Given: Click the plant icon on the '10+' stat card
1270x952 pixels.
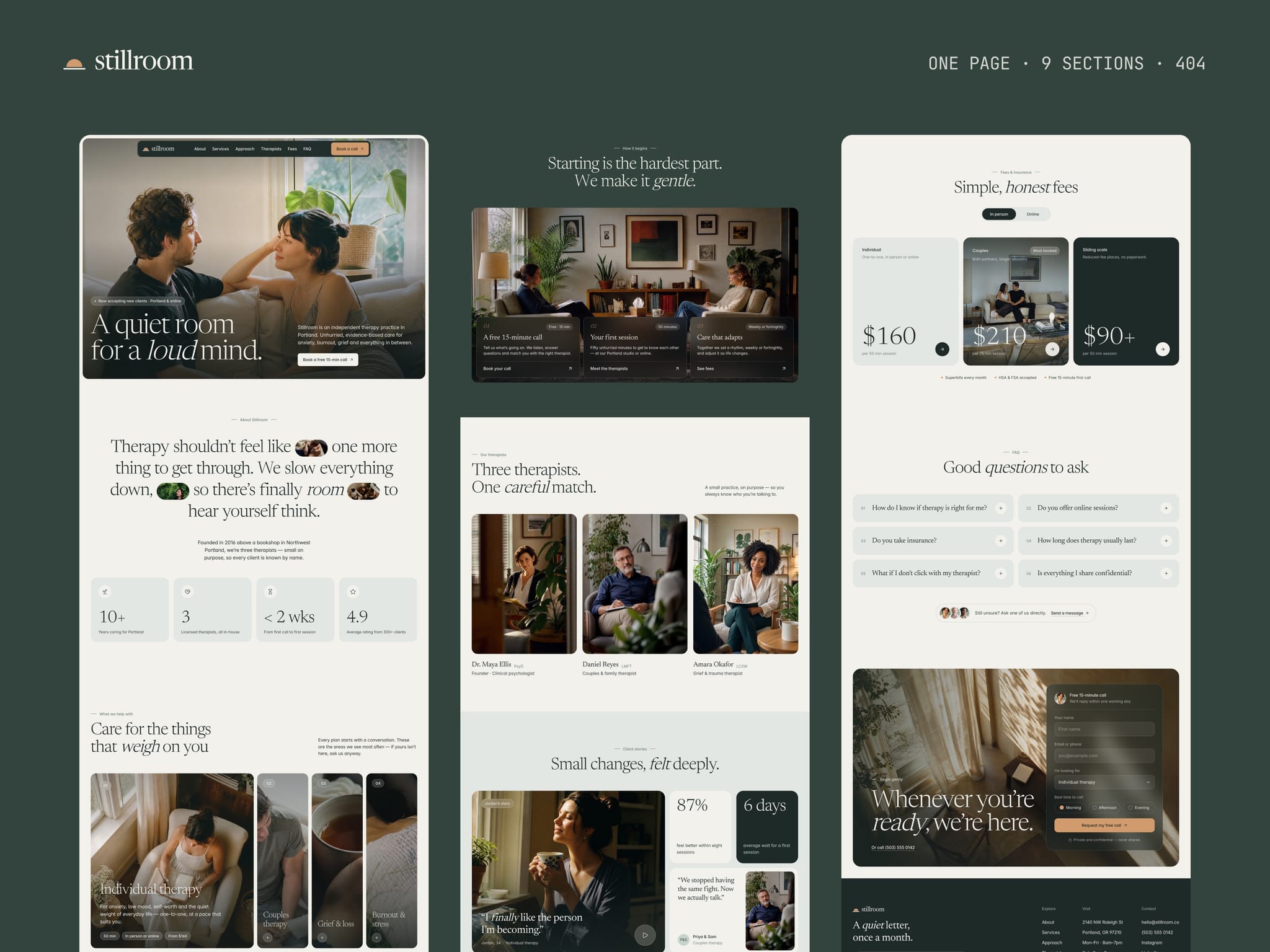Looking at the screenshot, I should tap(105, 592).
